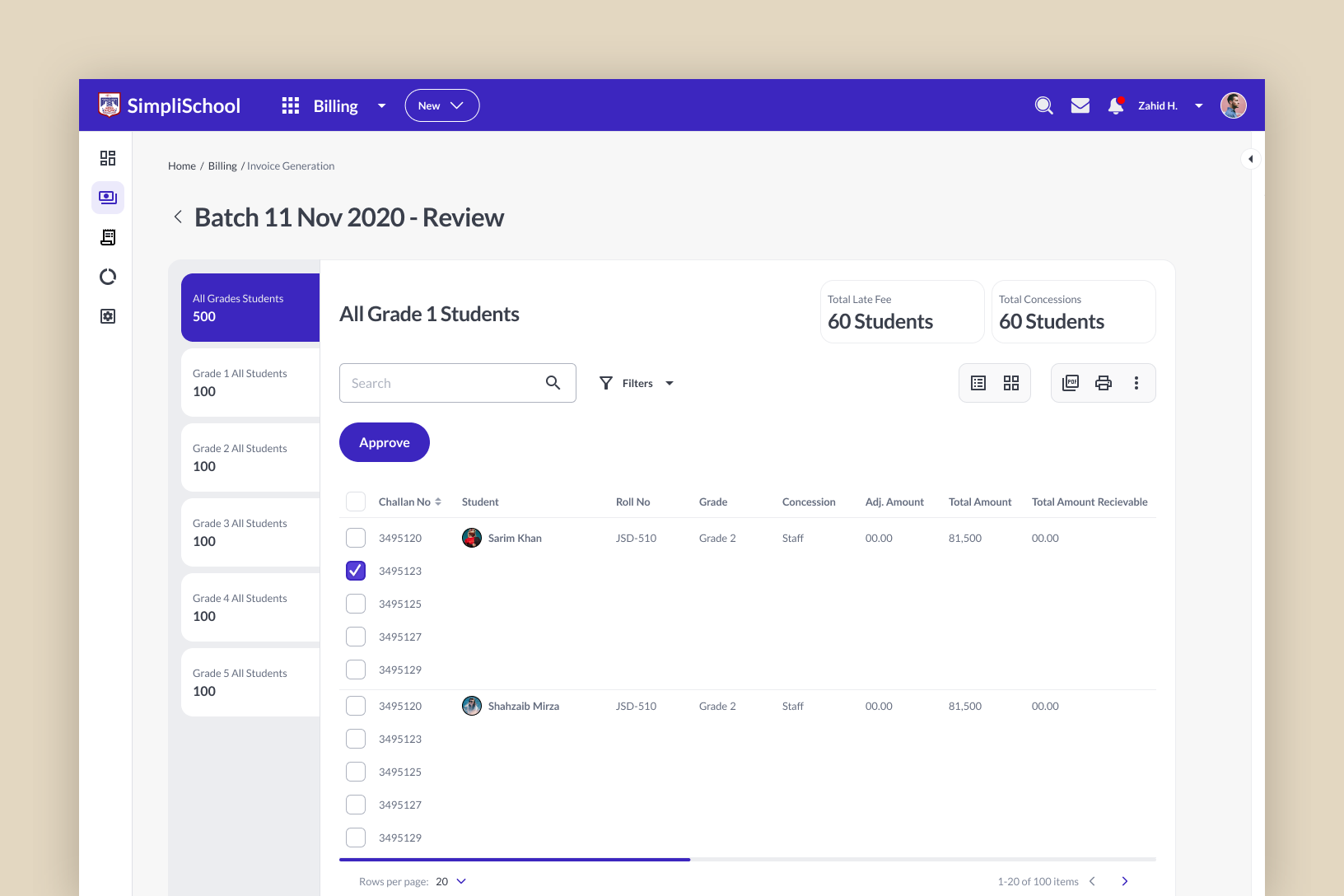This screenshot has width=1344, height=896.
Task: Click the search icon in the top bar
Action: pos(1044,105)
